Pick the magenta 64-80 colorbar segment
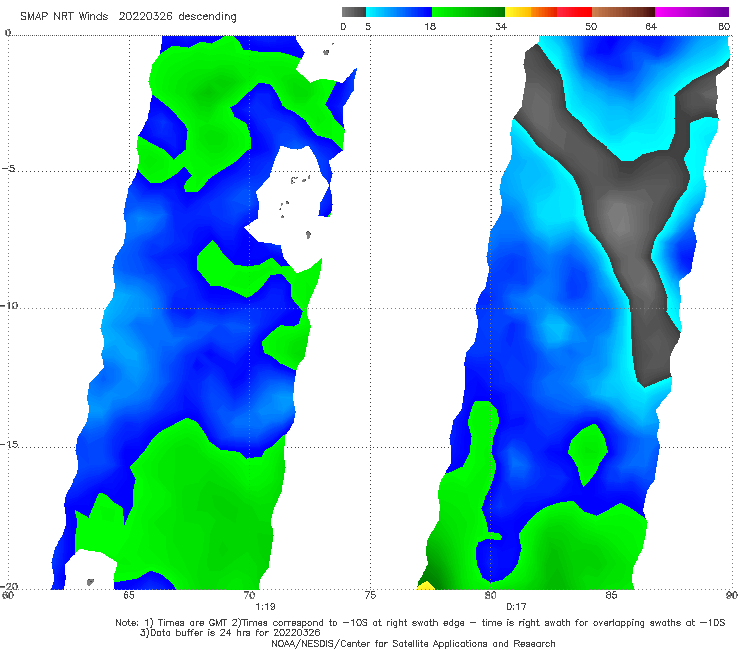 click(x=692, y=12)
